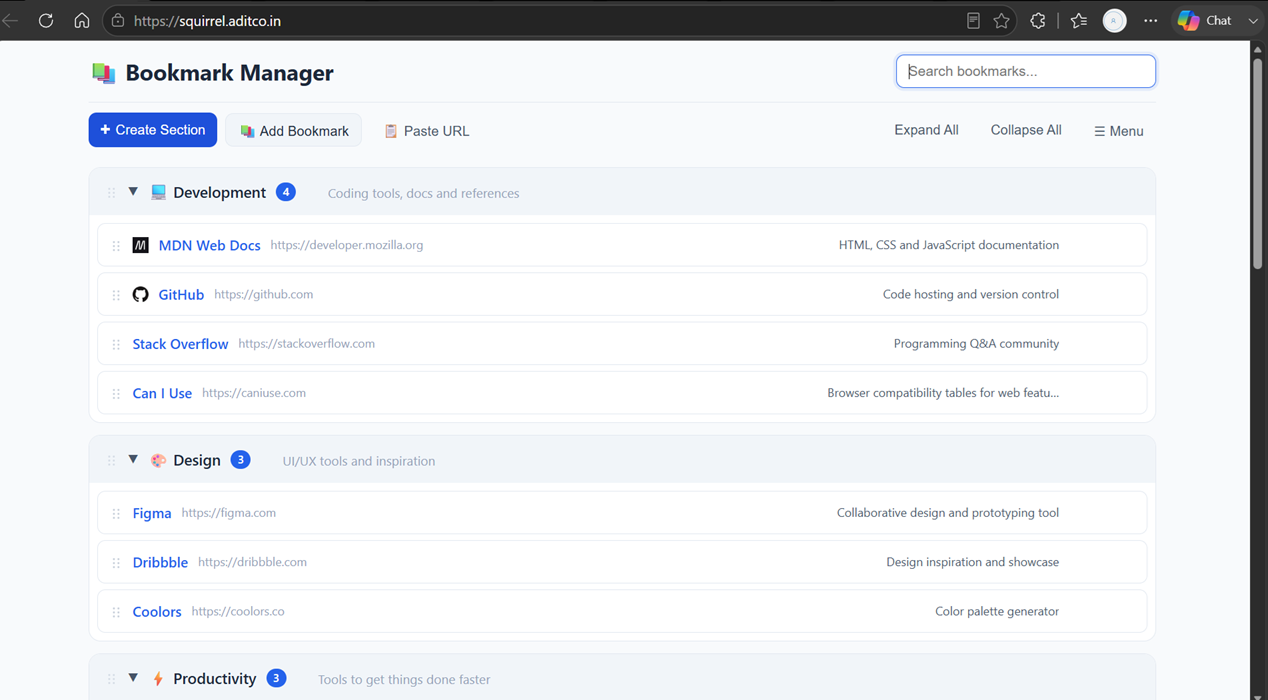Open browser settings and more ellipsis
This screenshot has width=1268, height=700.
pyautogui.click(x=1151, y=20)
